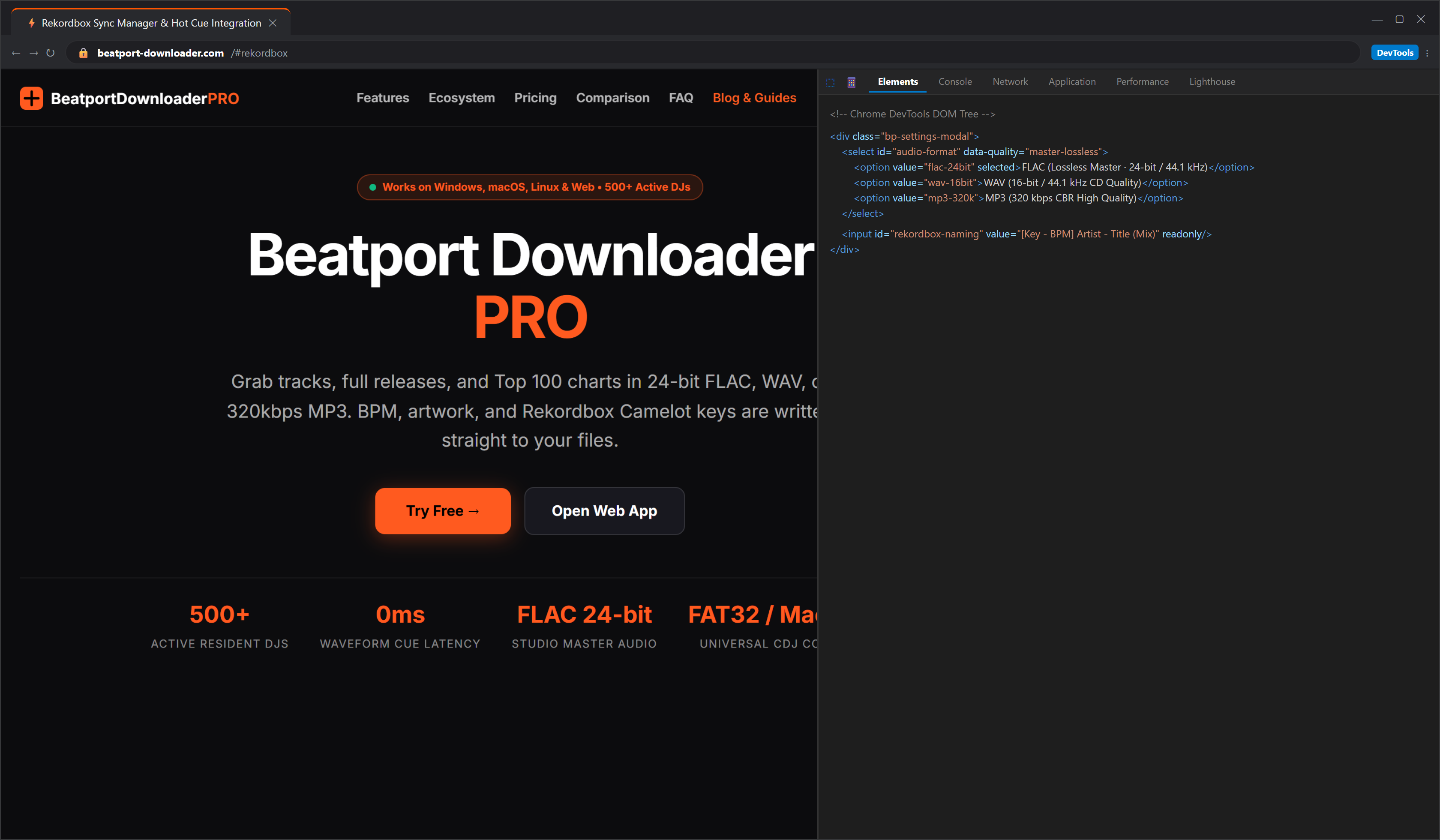Click the 'Works on Windows, macOS, Linux' badge
1440x840 pixels.
pyautogui.click(x=530, y=187)
